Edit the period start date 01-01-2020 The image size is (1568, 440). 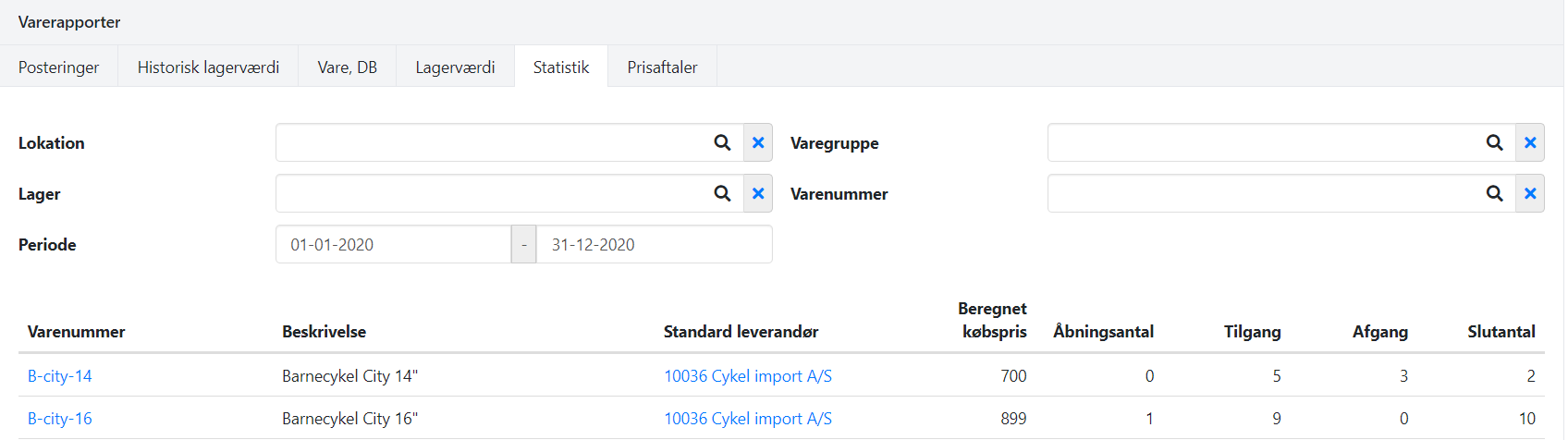coord(394,245)
